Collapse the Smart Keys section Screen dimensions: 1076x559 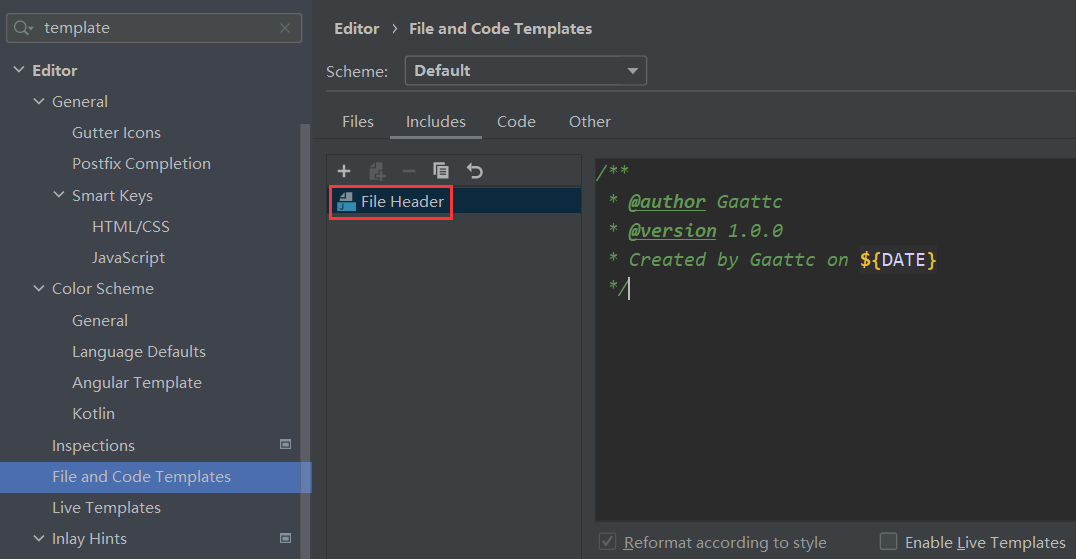(x=59, y=196)
